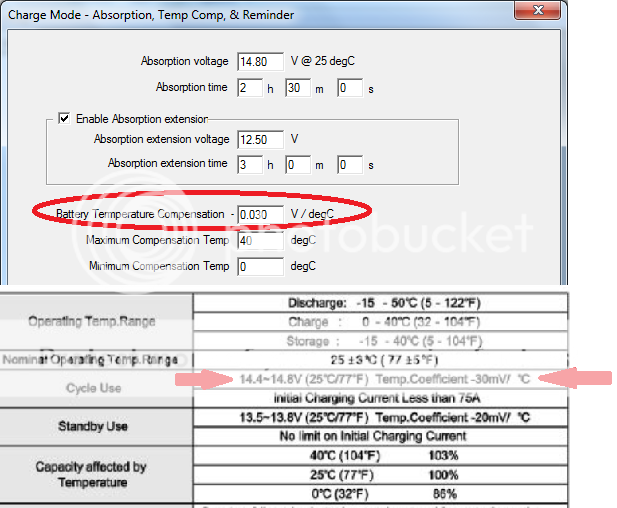Viewport: 617px width, 508px height.
Task: Click the Absorption voltage field showing 14.80
Action: pos(260,62)
